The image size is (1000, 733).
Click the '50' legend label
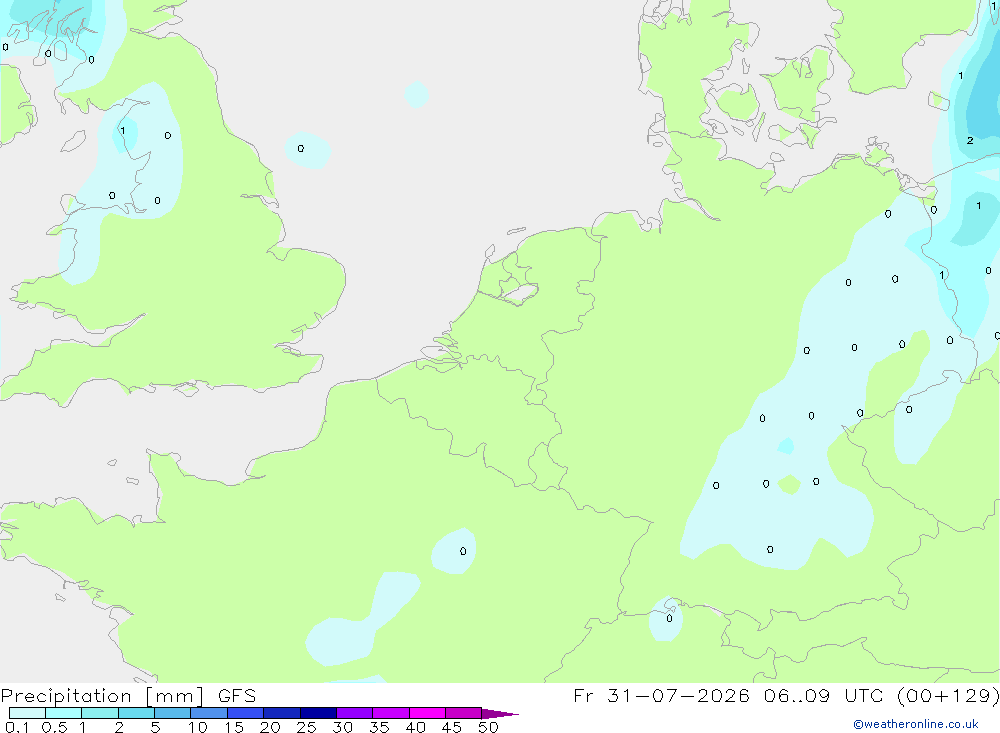tap(489, 727)
